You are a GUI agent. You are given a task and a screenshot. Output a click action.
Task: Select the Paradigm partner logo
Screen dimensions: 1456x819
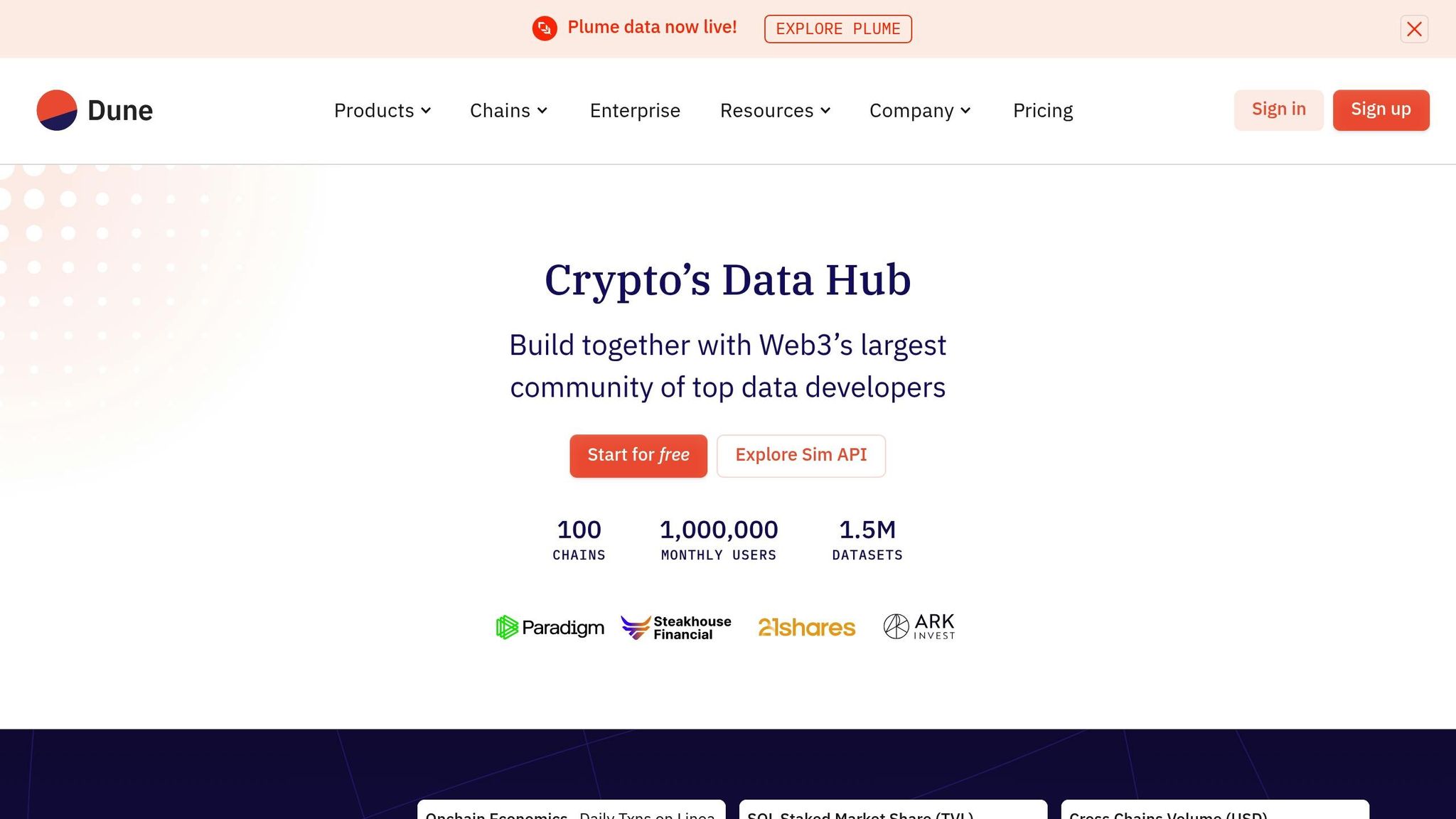coord(549,627)
